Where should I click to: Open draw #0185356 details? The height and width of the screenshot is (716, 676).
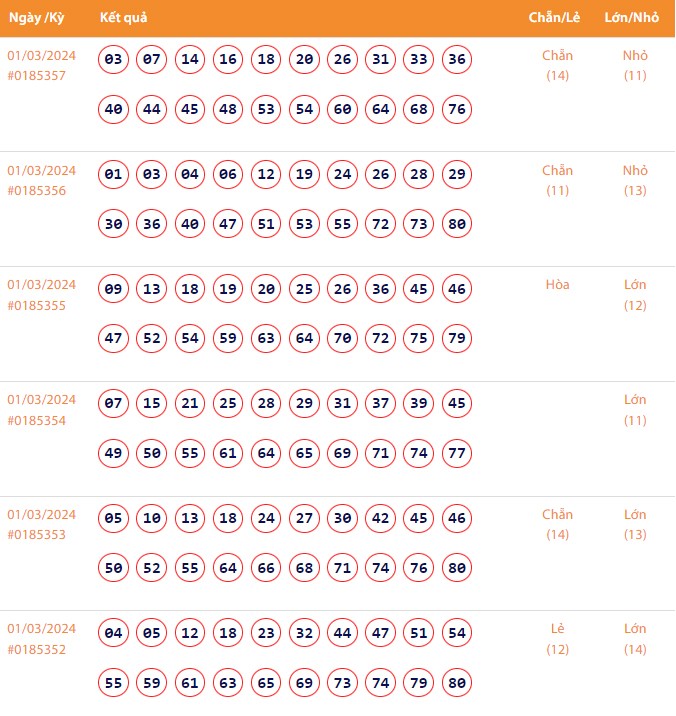(37, 191)
